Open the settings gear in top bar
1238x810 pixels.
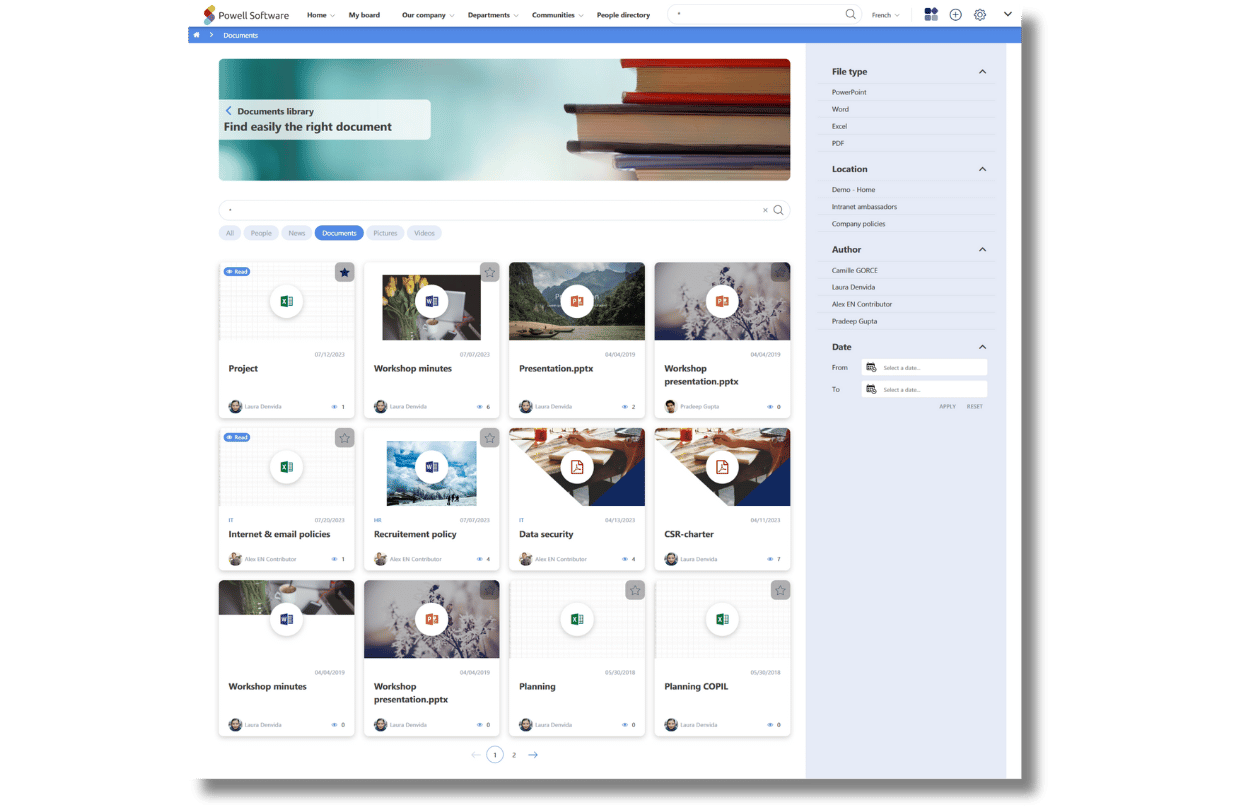980,15
